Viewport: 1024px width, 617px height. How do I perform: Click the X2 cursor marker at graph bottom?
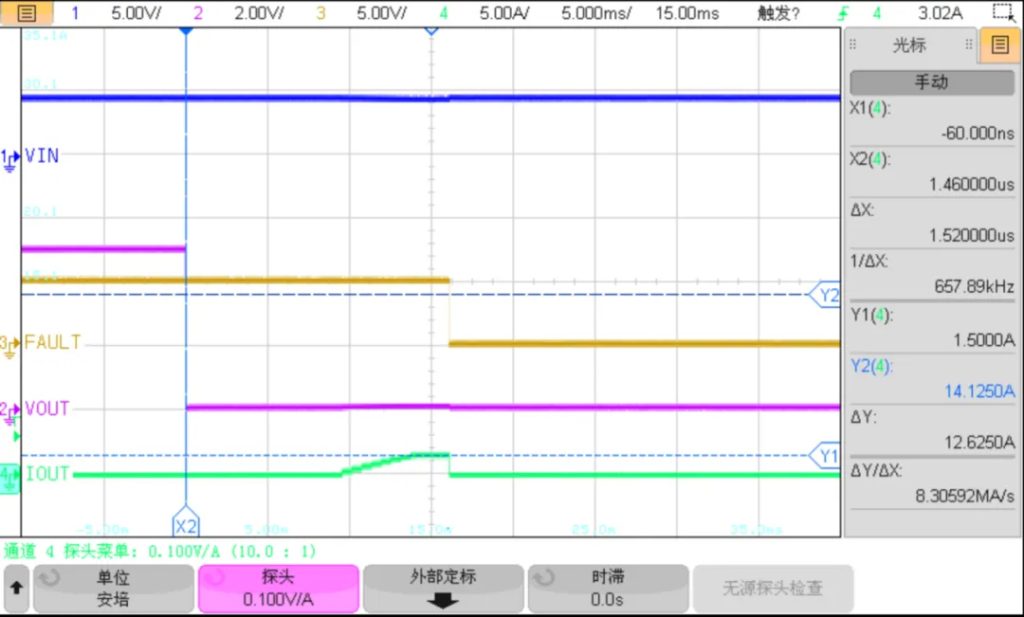(x=186, y=523)
